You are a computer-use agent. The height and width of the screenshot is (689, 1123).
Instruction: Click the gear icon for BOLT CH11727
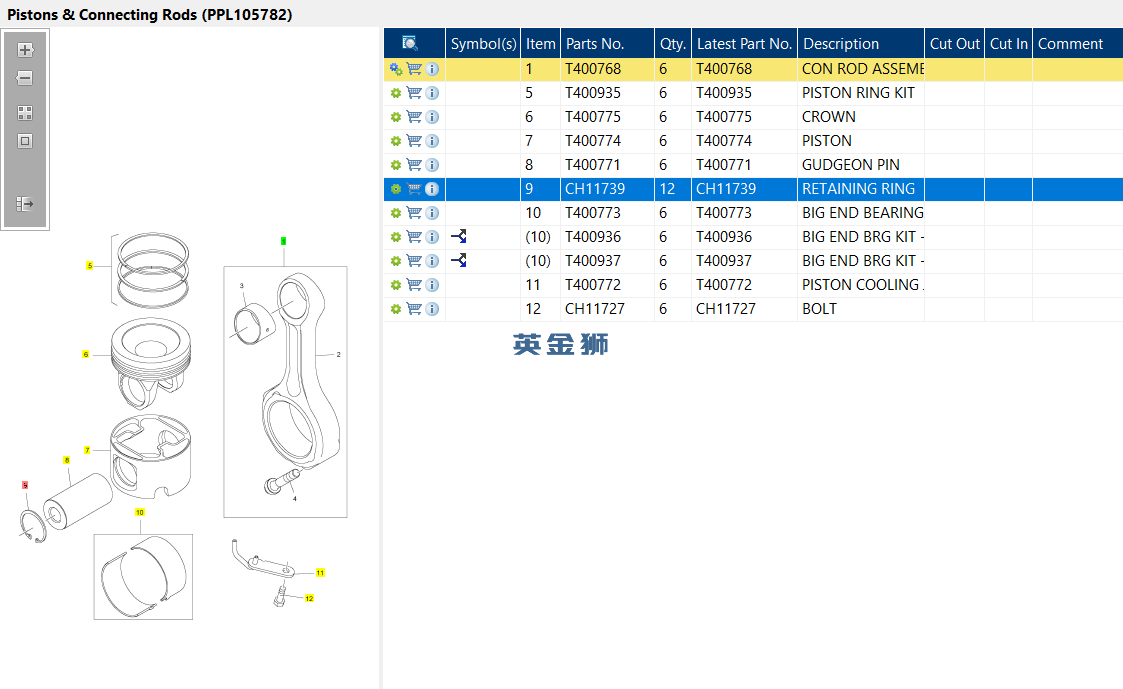pos(396,309)
